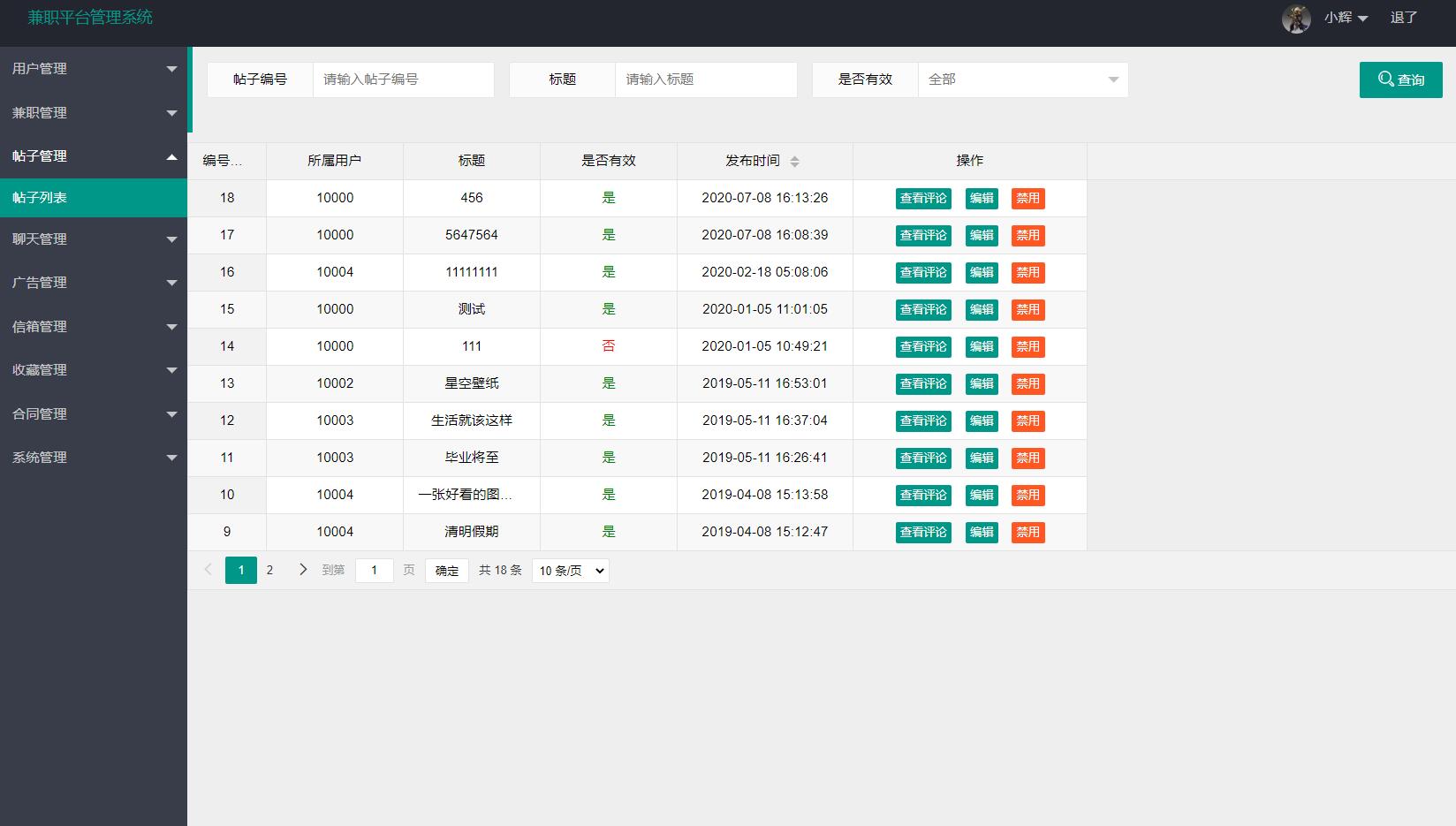Run a search with the 查询 button
Viewport: 1456px width, 826px height.
click(x=1400, y=79)
